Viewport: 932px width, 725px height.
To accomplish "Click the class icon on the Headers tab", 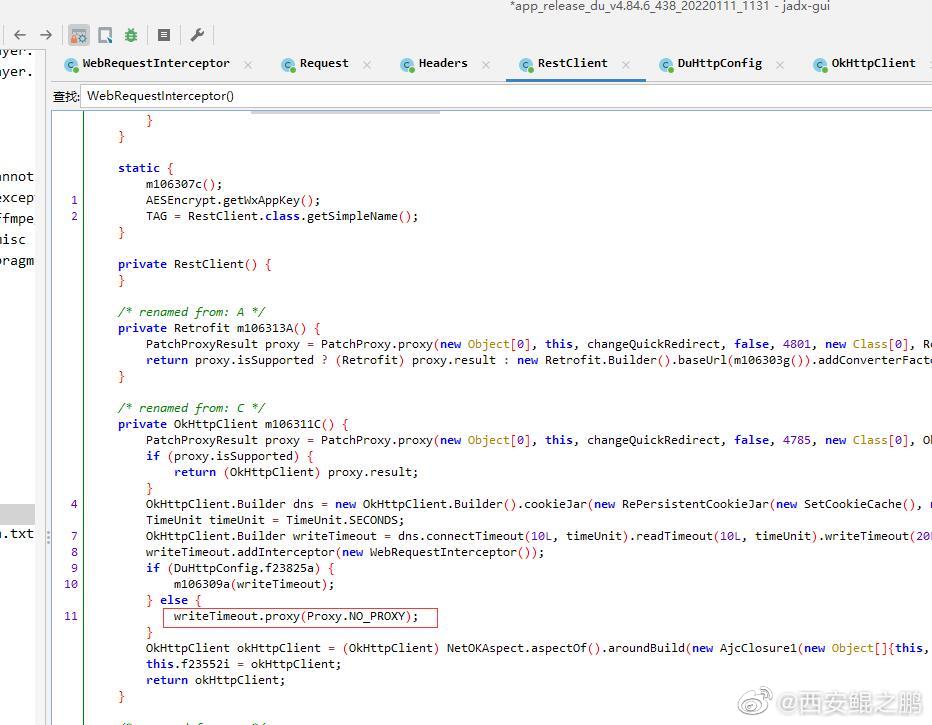I will (407, 65).
